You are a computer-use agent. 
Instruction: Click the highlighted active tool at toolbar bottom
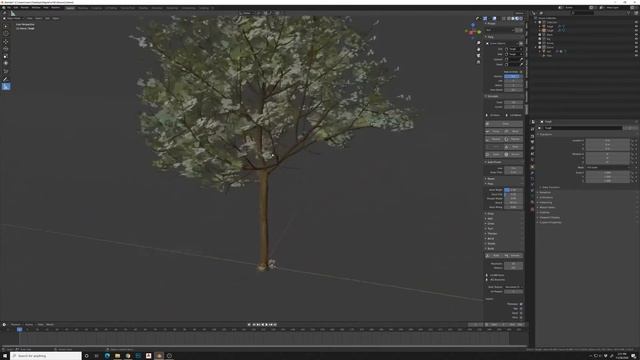(x=6, y=87)
